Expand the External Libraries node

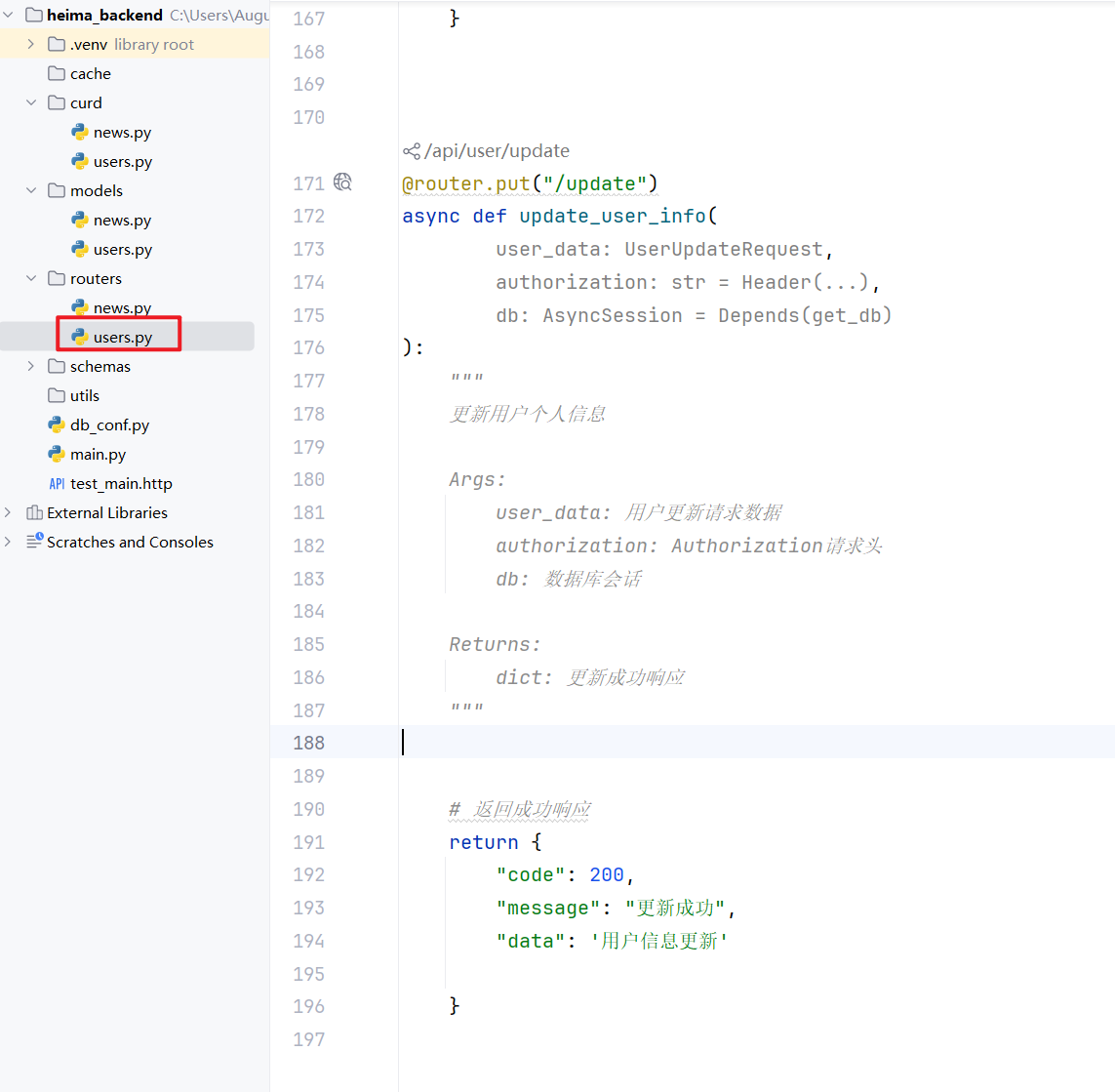click(9, 513)
